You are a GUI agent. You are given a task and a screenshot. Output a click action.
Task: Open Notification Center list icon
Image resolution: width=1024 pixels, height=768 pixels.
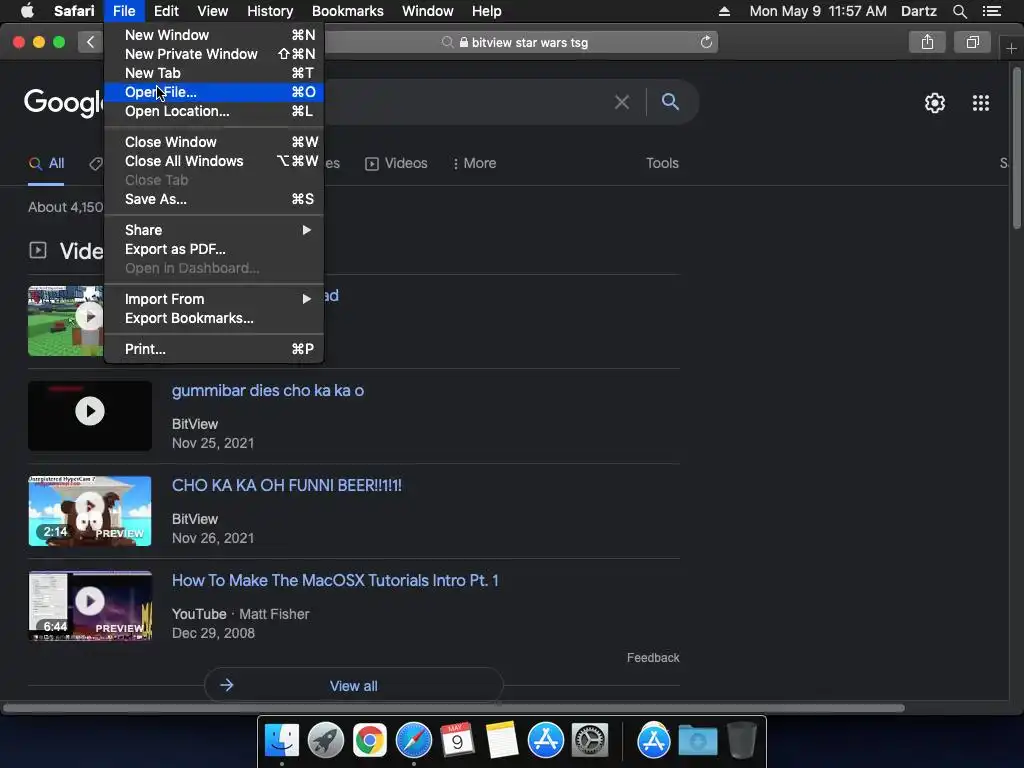point(991,11)
